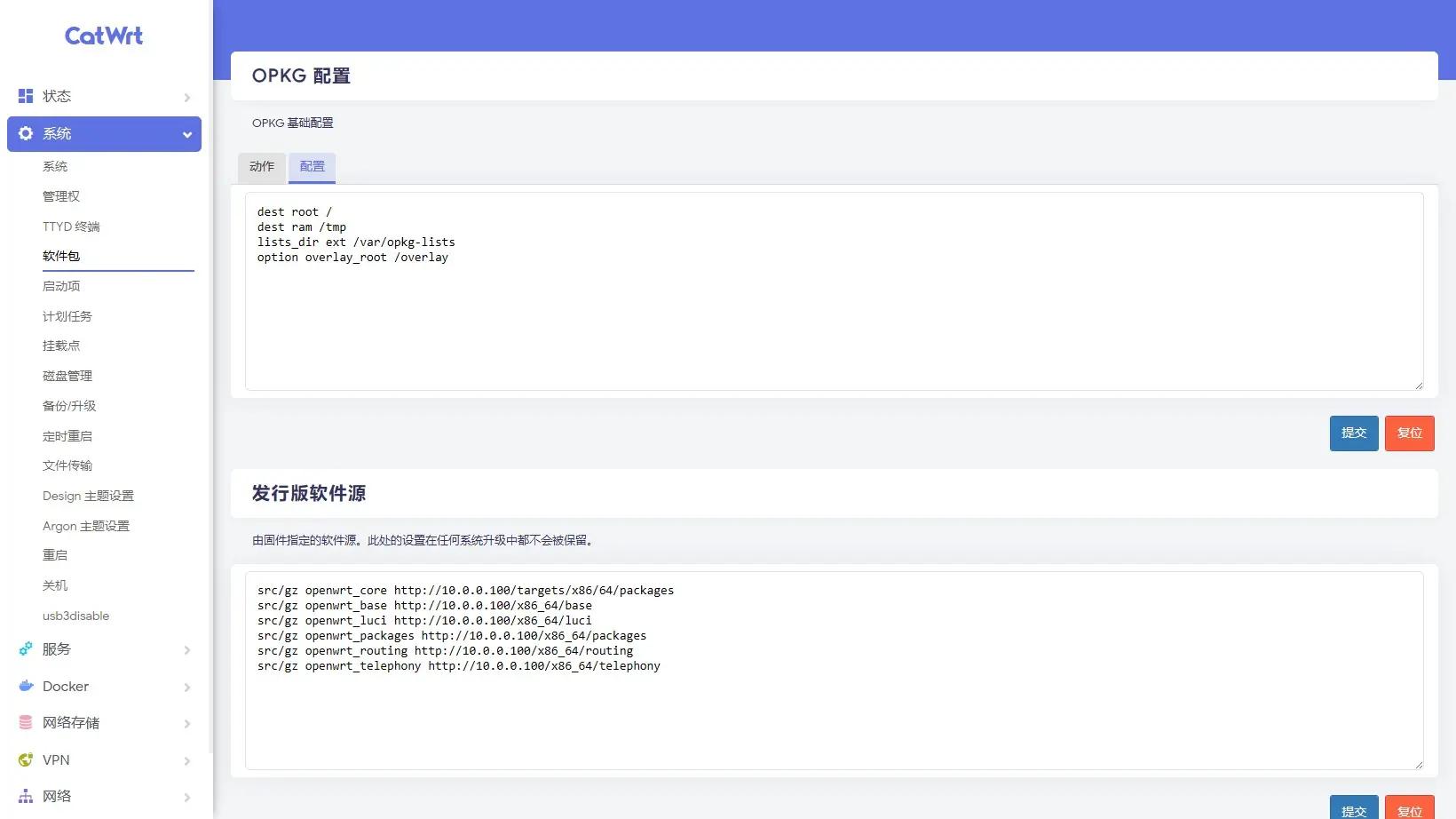This screenshot has height=819, width=1456.
Task: Open the usb3disable page
Action: pos(75,616)
